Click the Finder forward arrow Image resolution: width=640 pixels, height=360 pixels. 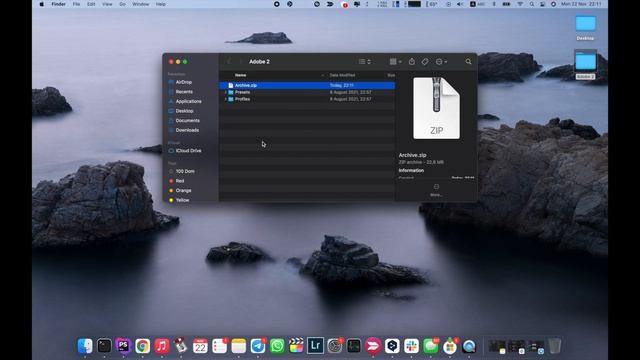240,62
